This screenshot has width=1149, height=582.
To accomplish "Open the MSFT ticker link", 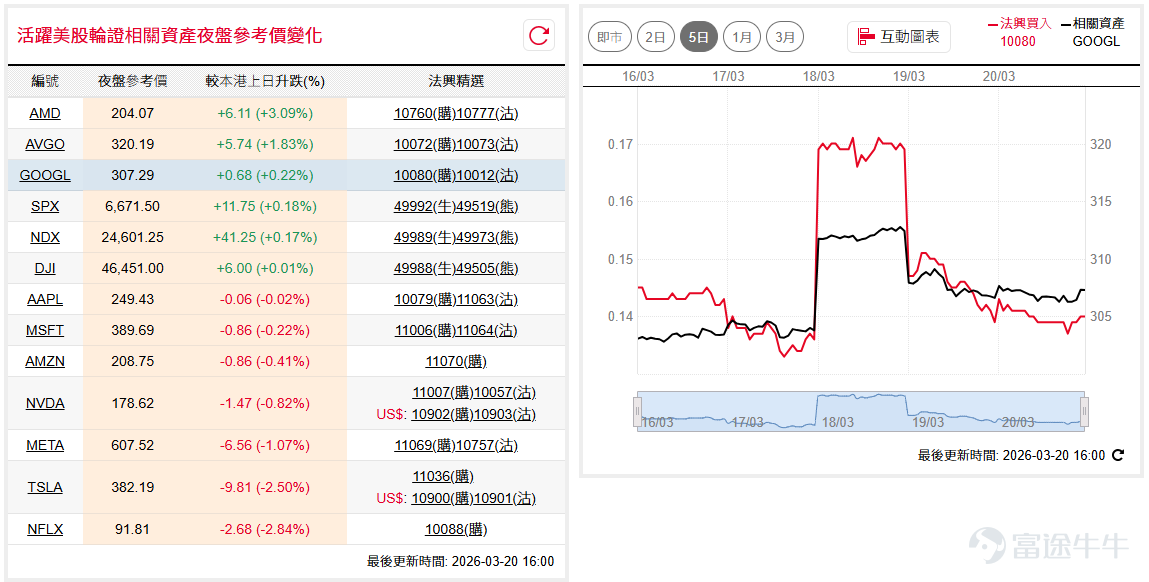I will pyautogui.click(x=45, y=331).
